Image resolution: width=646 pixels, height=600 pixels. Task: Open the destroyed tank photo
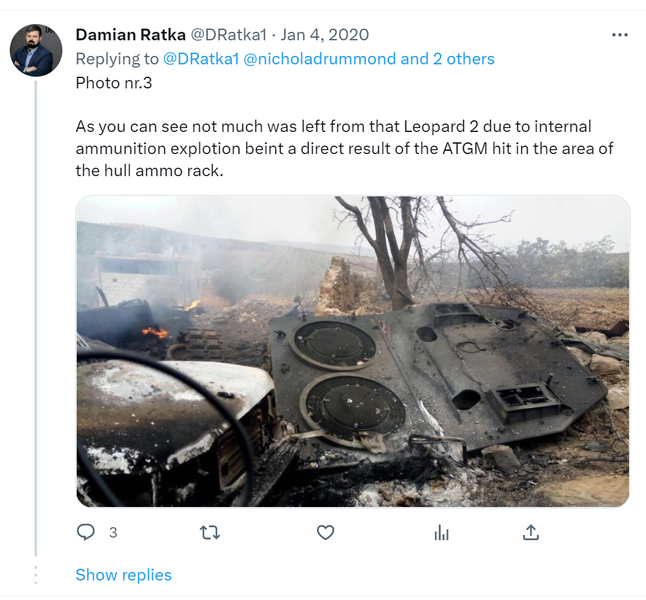click(353, 351)
